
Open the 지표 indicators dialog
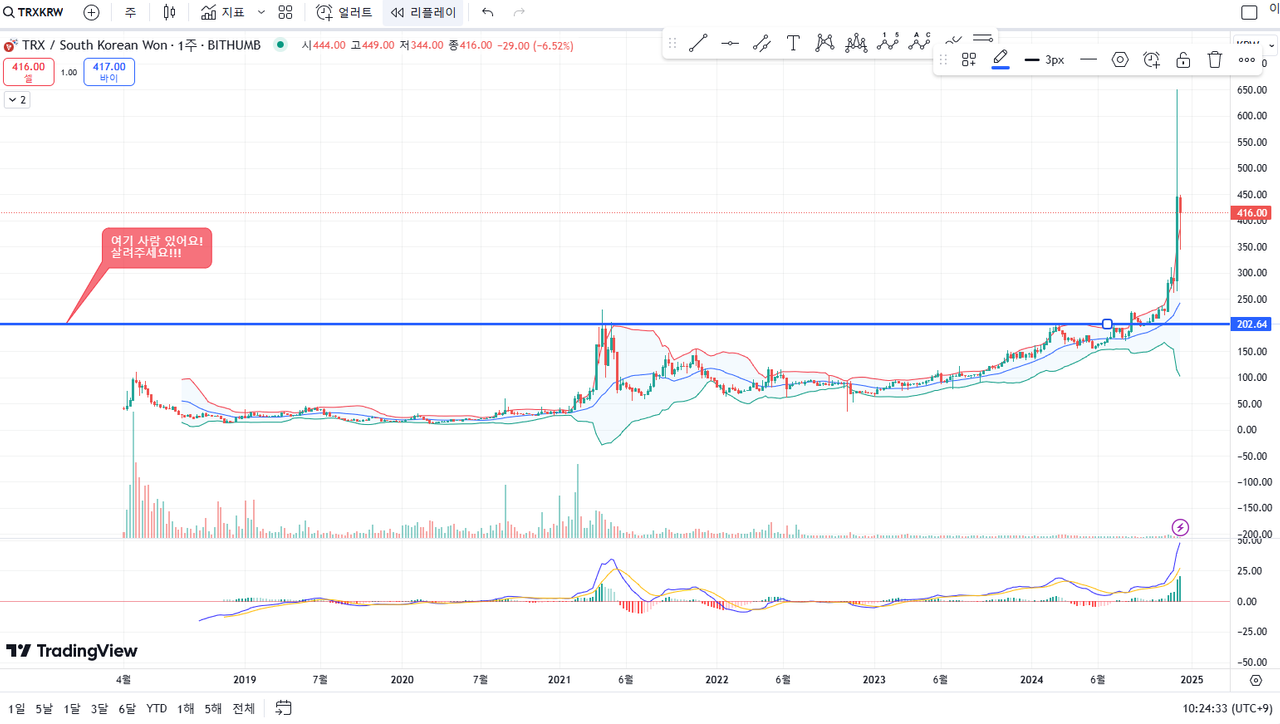(x=223, y=13)
